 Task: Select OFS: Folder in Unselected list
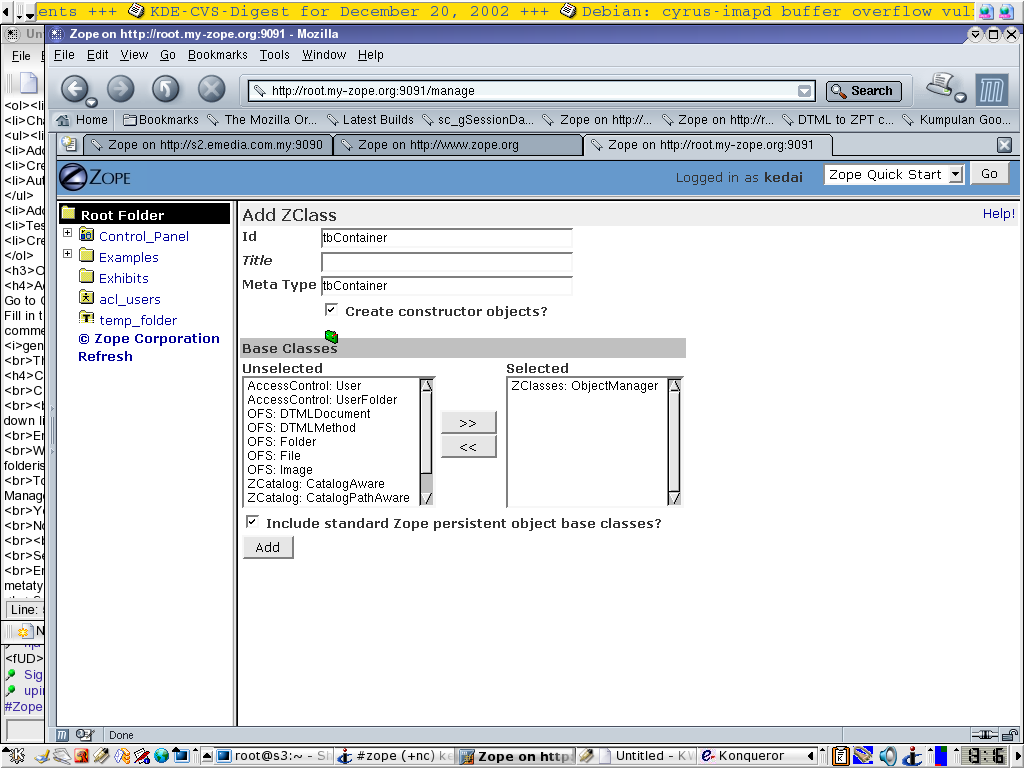332,441
